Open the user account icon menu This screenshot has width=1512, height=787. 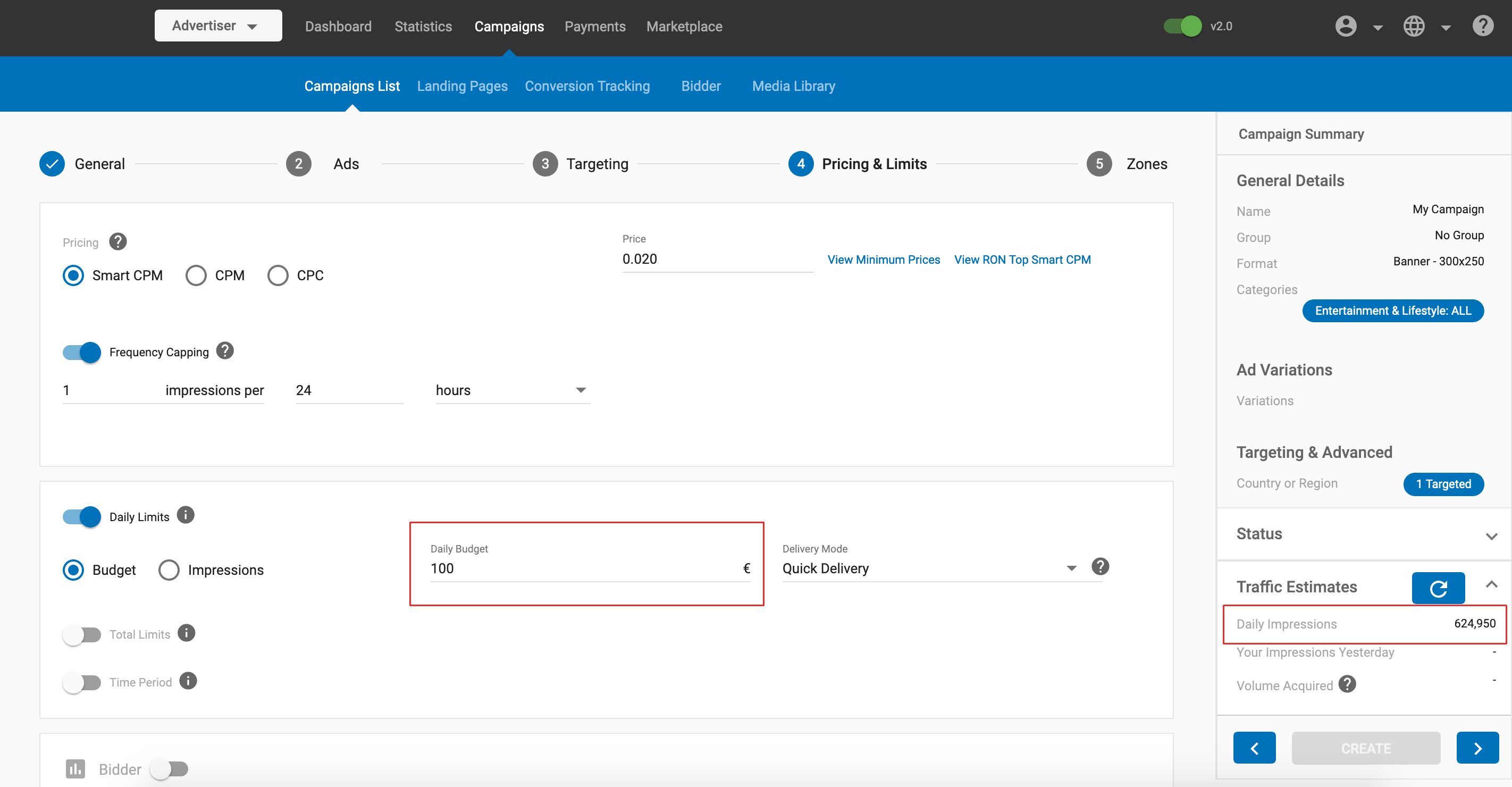[1345, 27]
